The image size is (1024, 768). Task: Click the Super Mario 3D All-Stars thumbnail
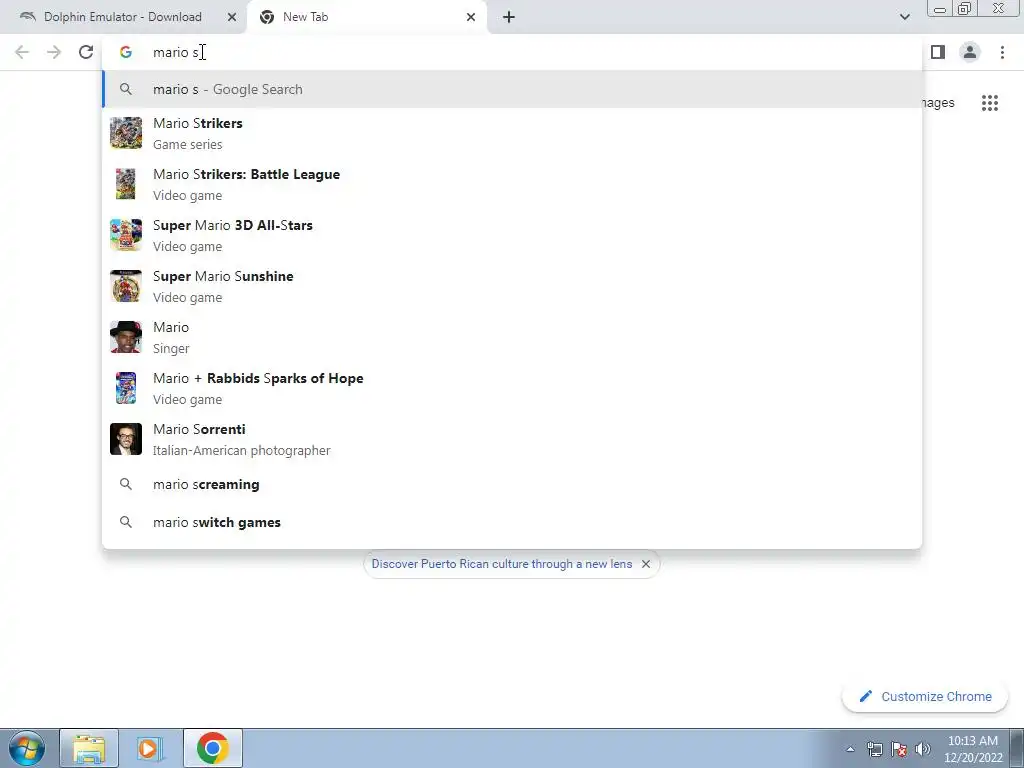[x=126, y=235]
